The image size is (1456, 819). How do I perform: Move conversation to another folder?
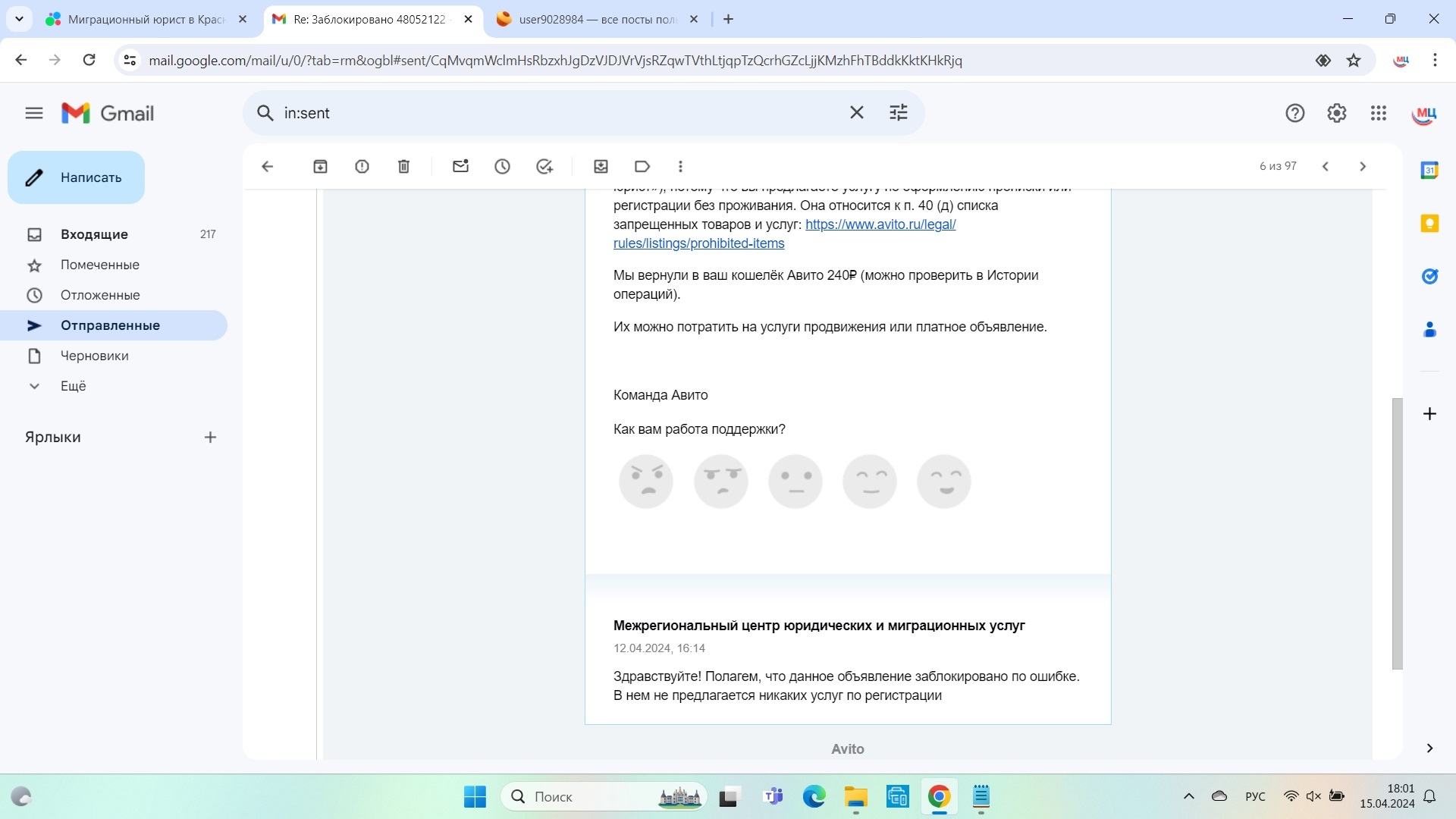601,167
